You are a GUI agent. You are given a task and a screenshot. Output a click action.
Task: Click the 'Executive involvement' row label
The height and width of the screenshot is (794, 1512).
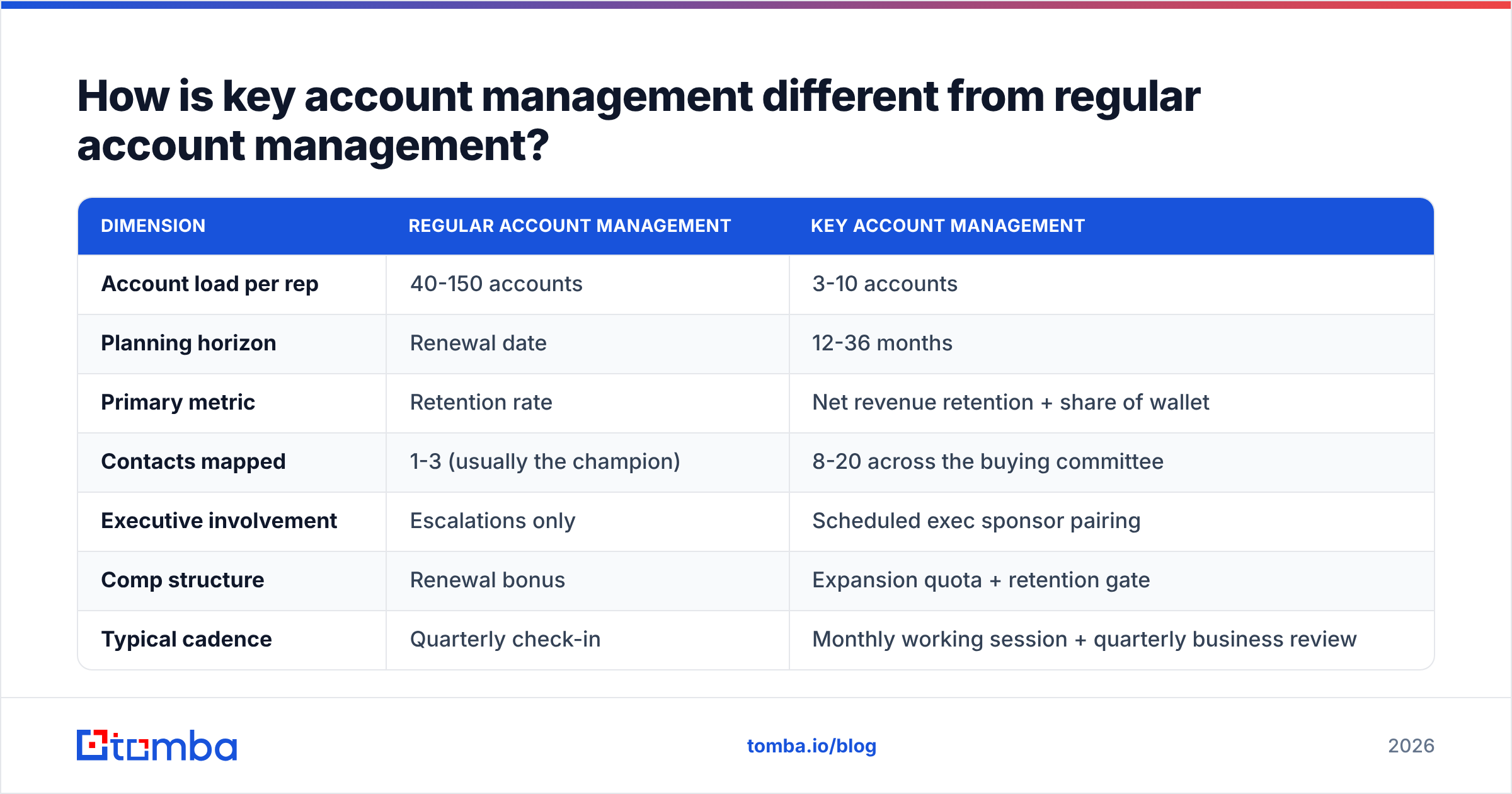219,521
